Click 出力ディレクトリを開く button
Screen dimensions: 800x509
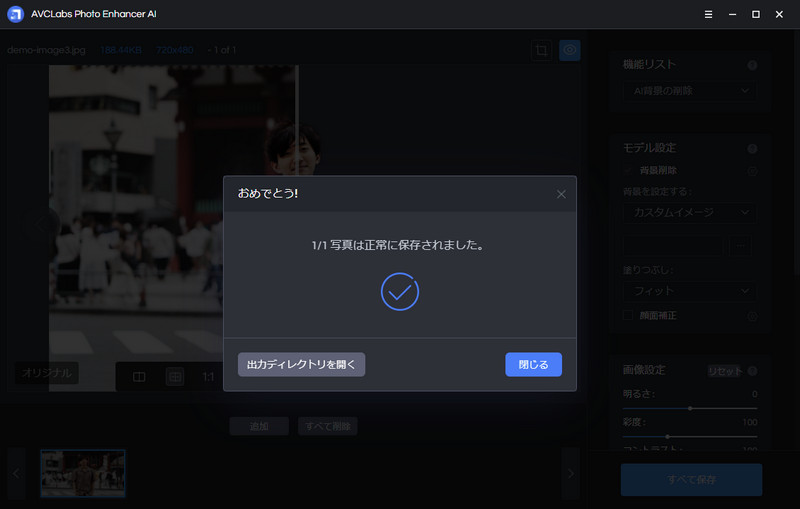click(301, 365)
